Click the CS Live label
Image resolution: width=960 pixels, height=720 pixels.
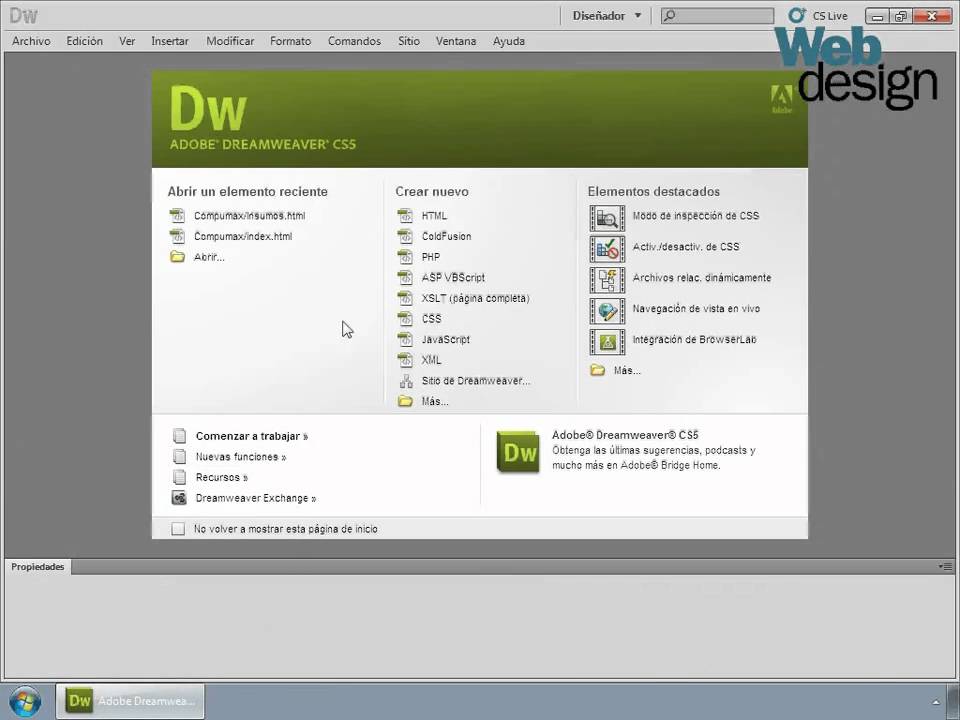pyautogui.click(x=830, y=16)
